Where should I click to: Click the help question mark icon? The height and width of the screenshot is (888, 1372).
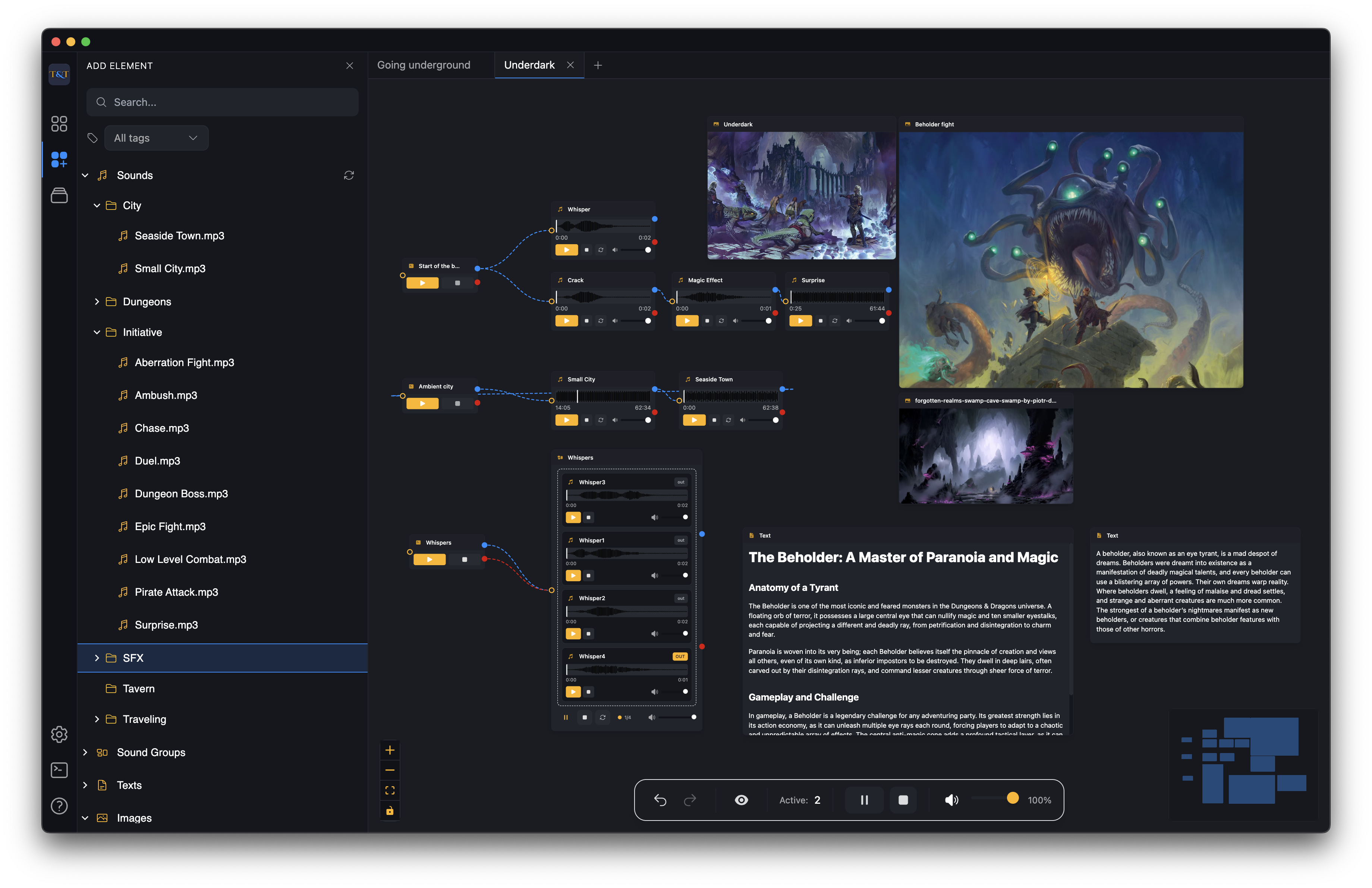(x=59, y=806)
